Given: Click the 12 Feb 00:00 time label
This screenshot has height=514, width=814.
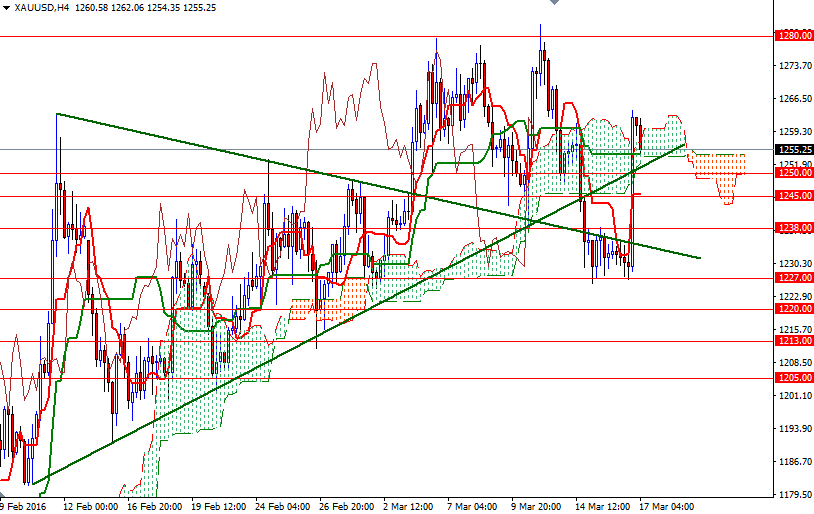Looking at the screenshot, I should point(90,506).
